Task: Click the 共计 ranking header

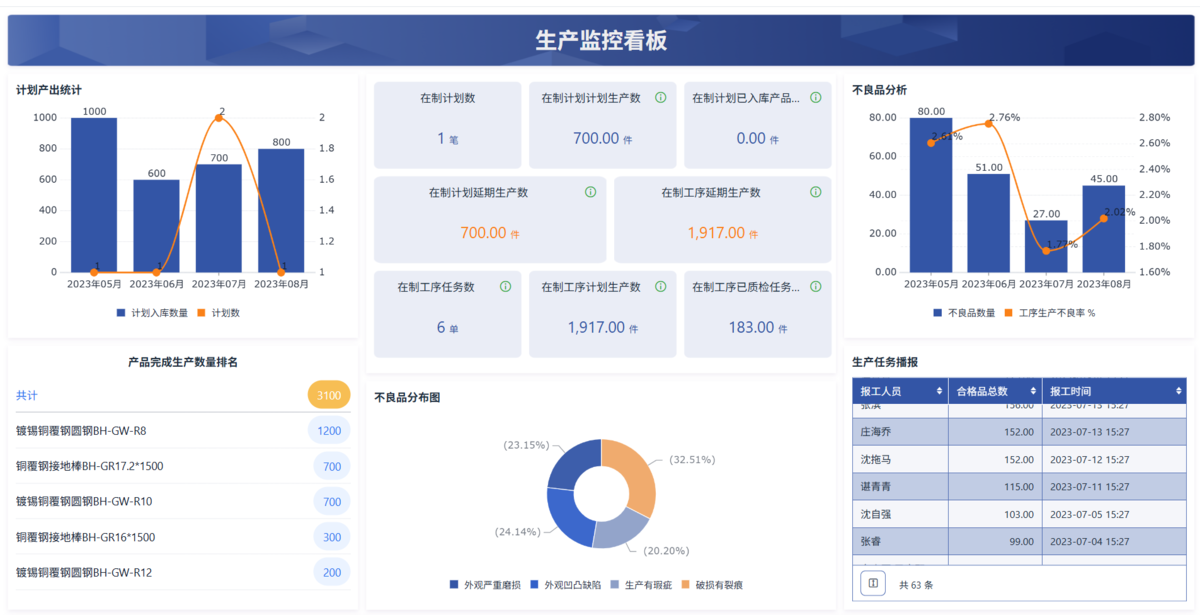Action: tap(27, 395)
